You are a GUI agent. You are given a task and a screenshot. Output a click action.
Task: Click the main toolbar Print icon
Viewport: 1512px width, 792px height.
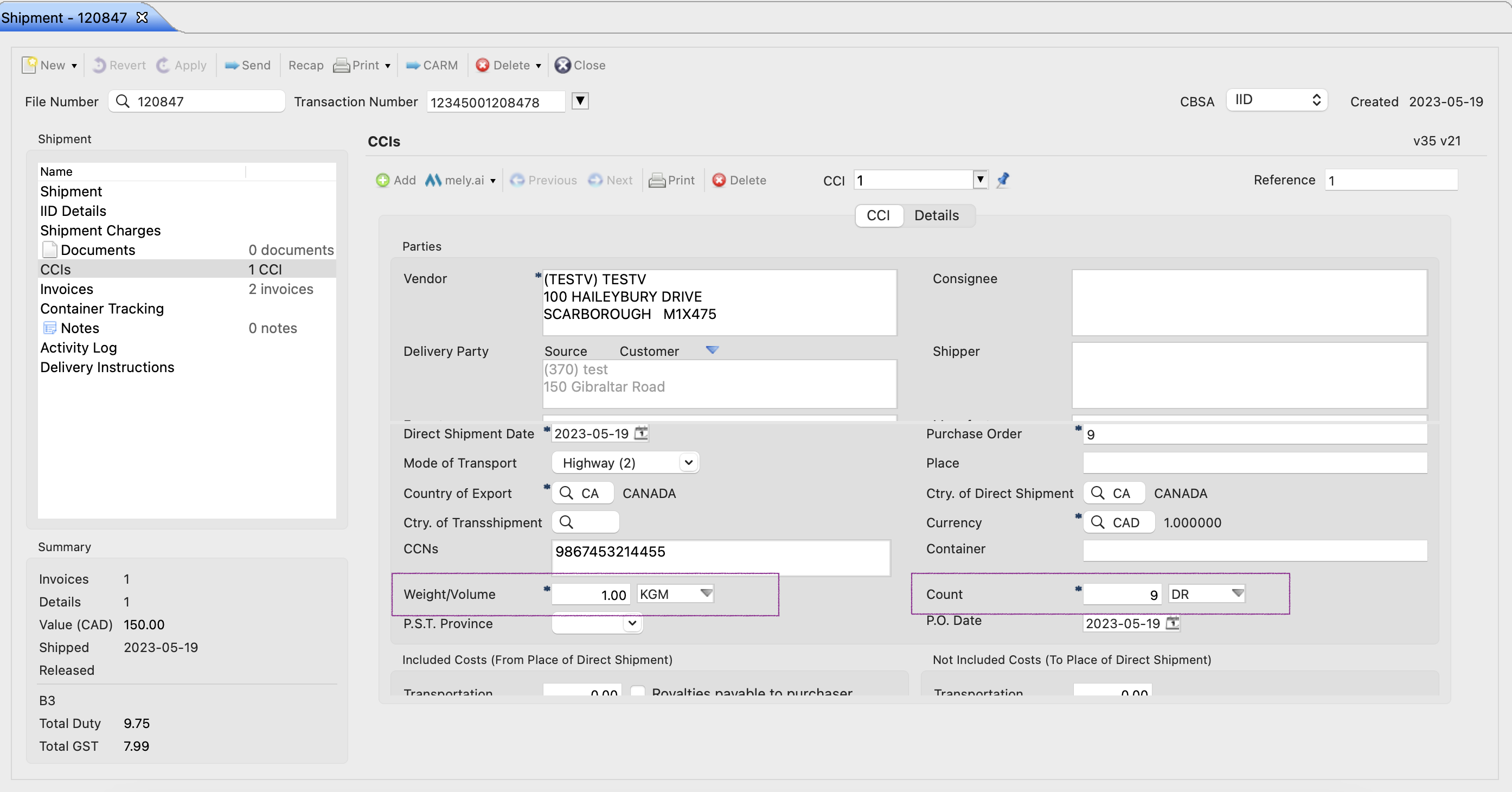click(x=341, y=65)
